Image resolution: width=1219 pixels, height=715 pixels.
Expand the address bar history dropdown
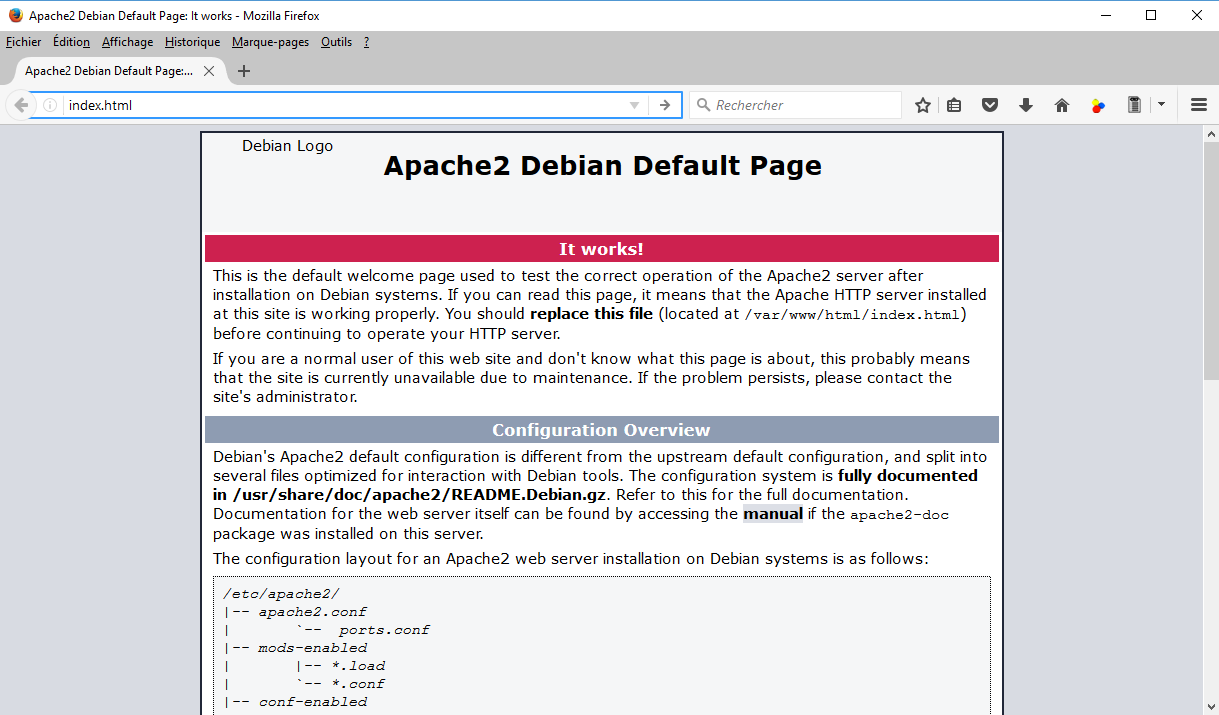(634, 105)
